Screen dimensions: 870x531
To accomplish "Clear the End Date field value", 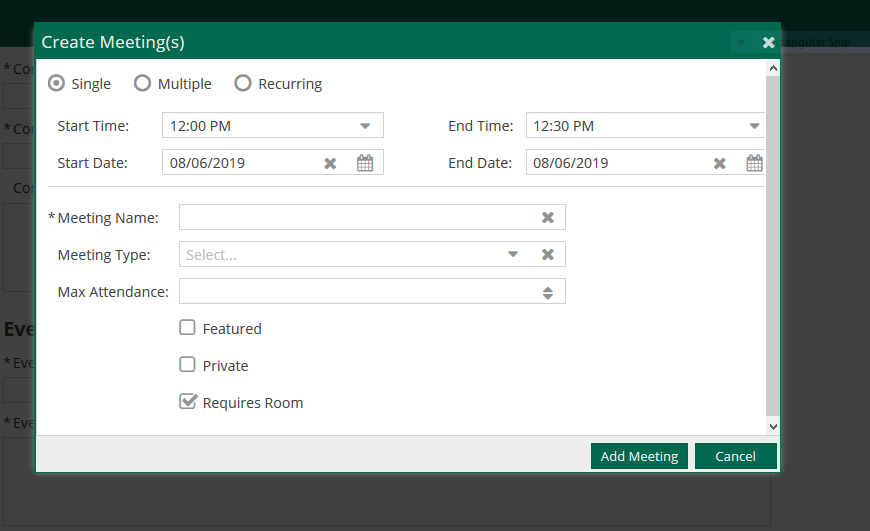I will [719, 163].
